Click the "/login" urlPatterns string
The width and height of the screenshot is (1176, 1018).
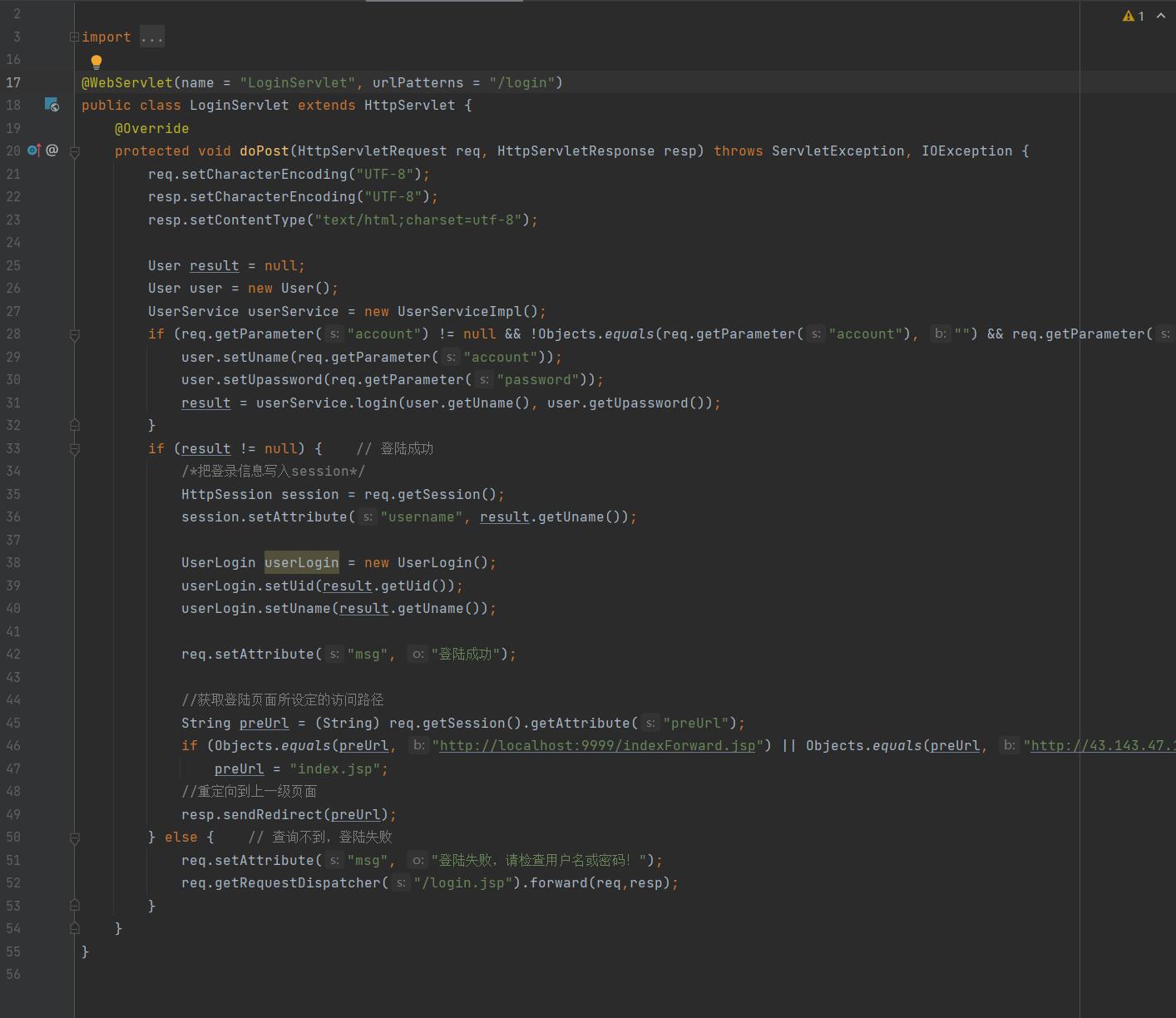[x=522, y=82]
